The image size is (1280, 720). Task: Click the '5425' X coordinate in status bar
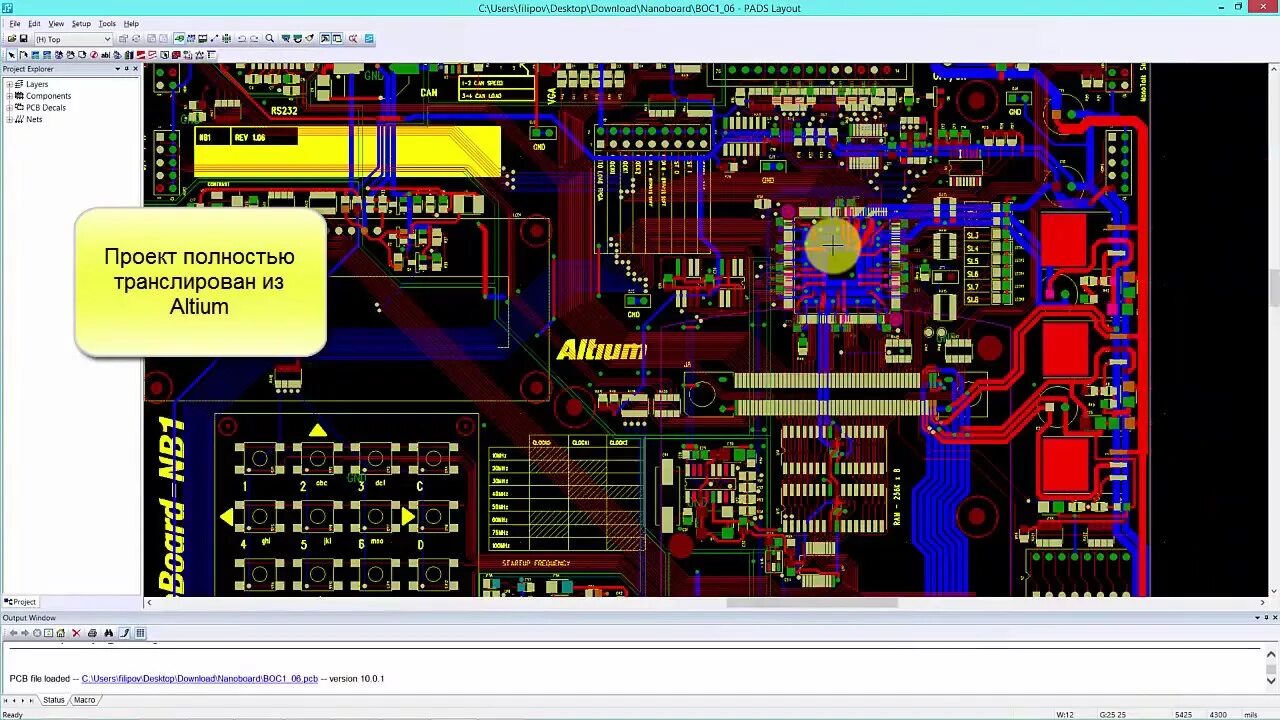click(x=1184, y=715)
